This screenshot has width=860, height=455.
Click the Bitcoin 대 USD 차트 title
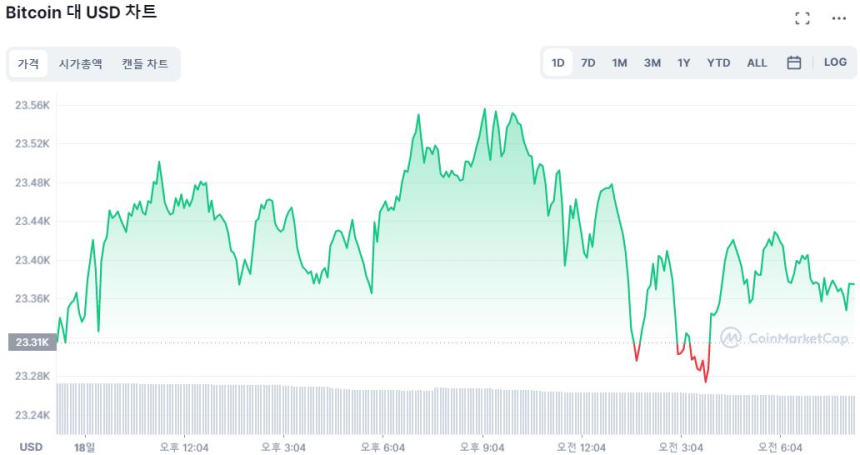(x=82, y=14)
